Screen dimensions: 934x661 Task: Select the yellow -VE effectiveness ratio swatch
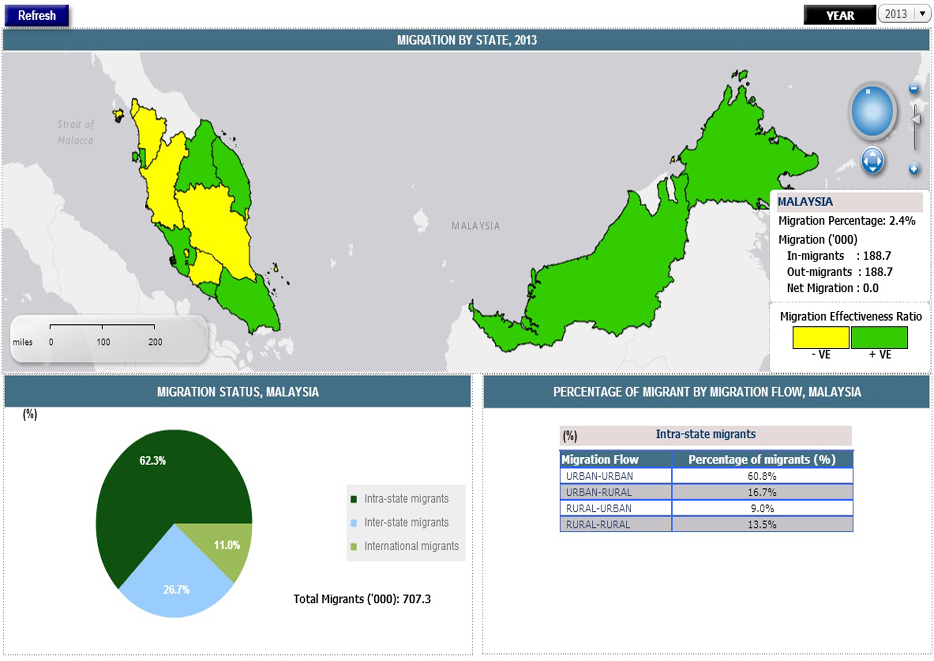[820, 338]
